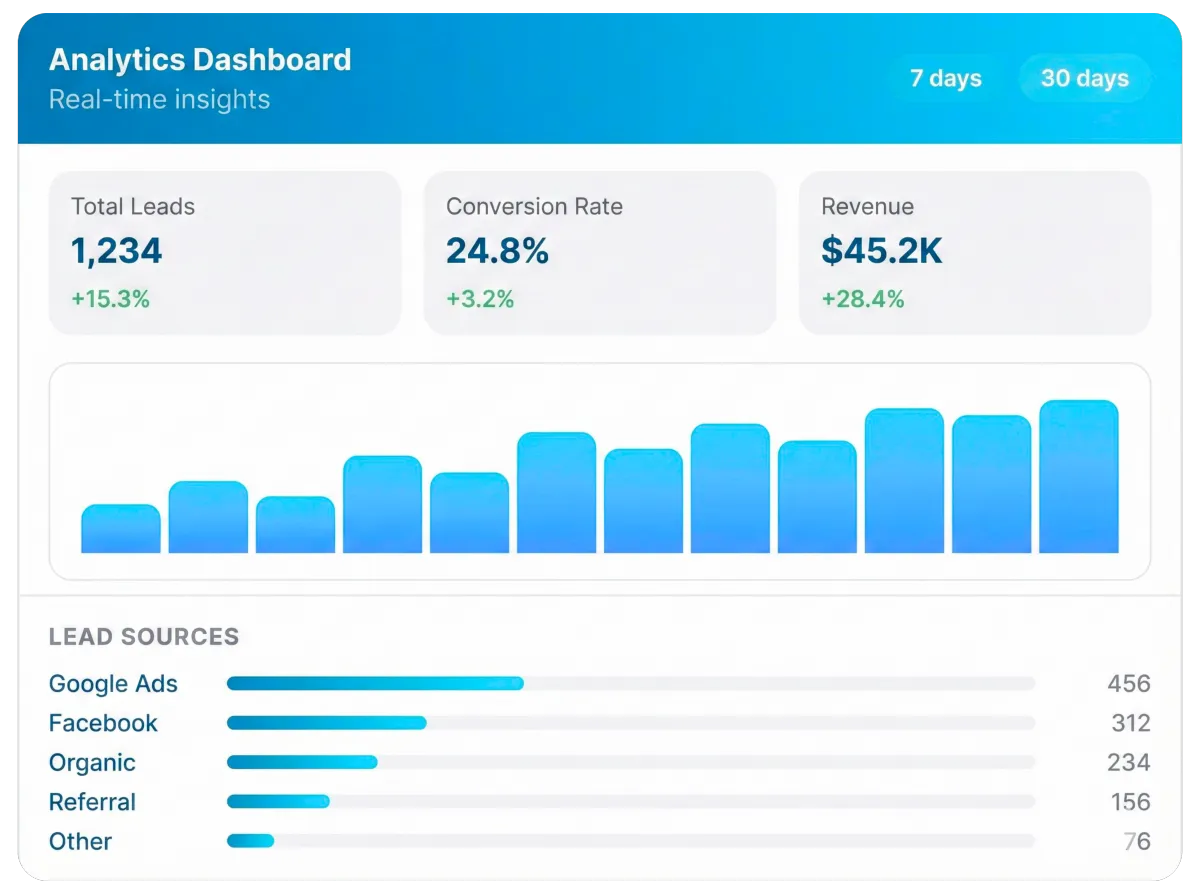Click the 156 lead count
Screen dimensions: 1200x894
(x=1131, y=802)
